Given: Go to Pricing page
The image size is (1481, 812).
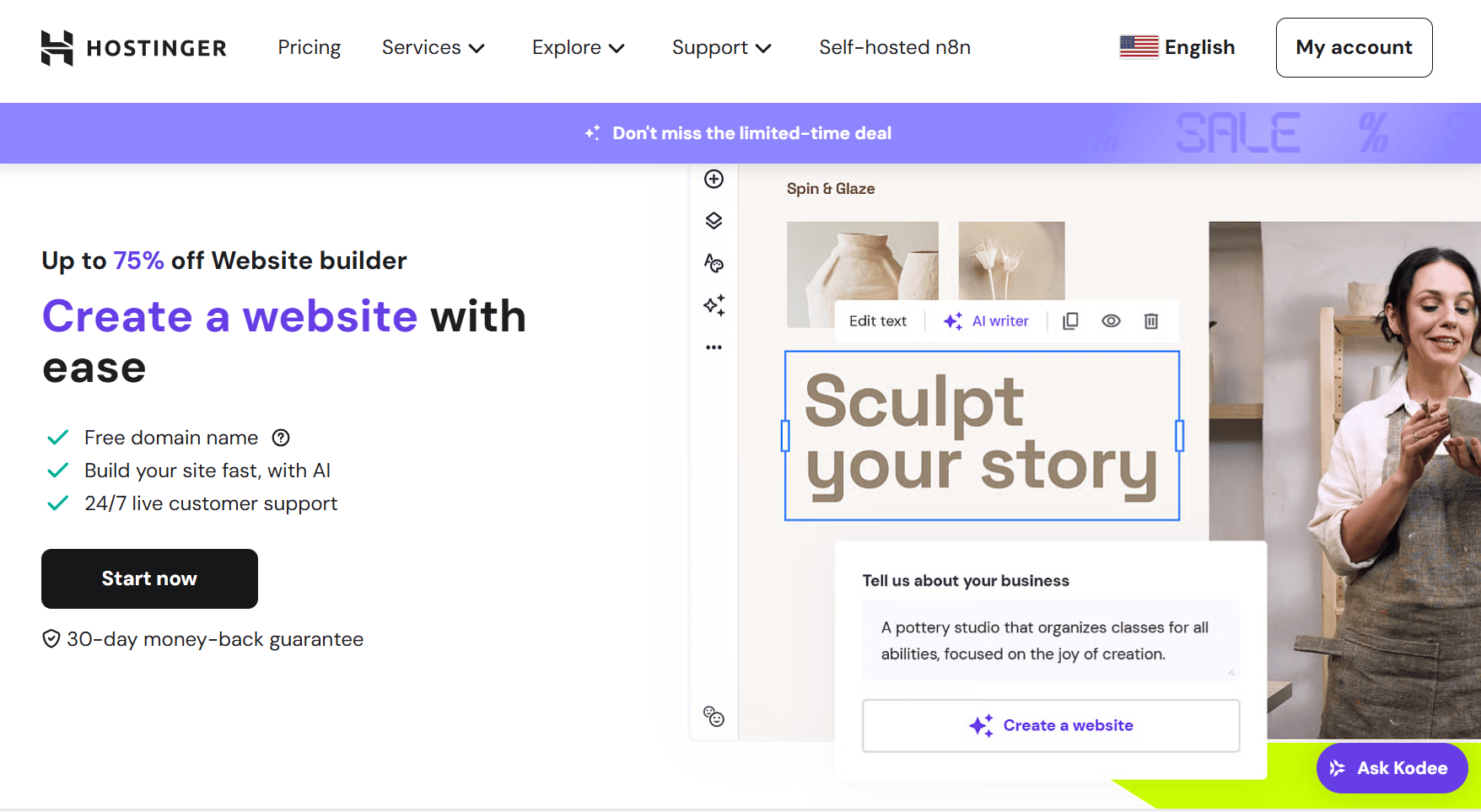Looking at the screenshot, I should click(x=310, y=48).
